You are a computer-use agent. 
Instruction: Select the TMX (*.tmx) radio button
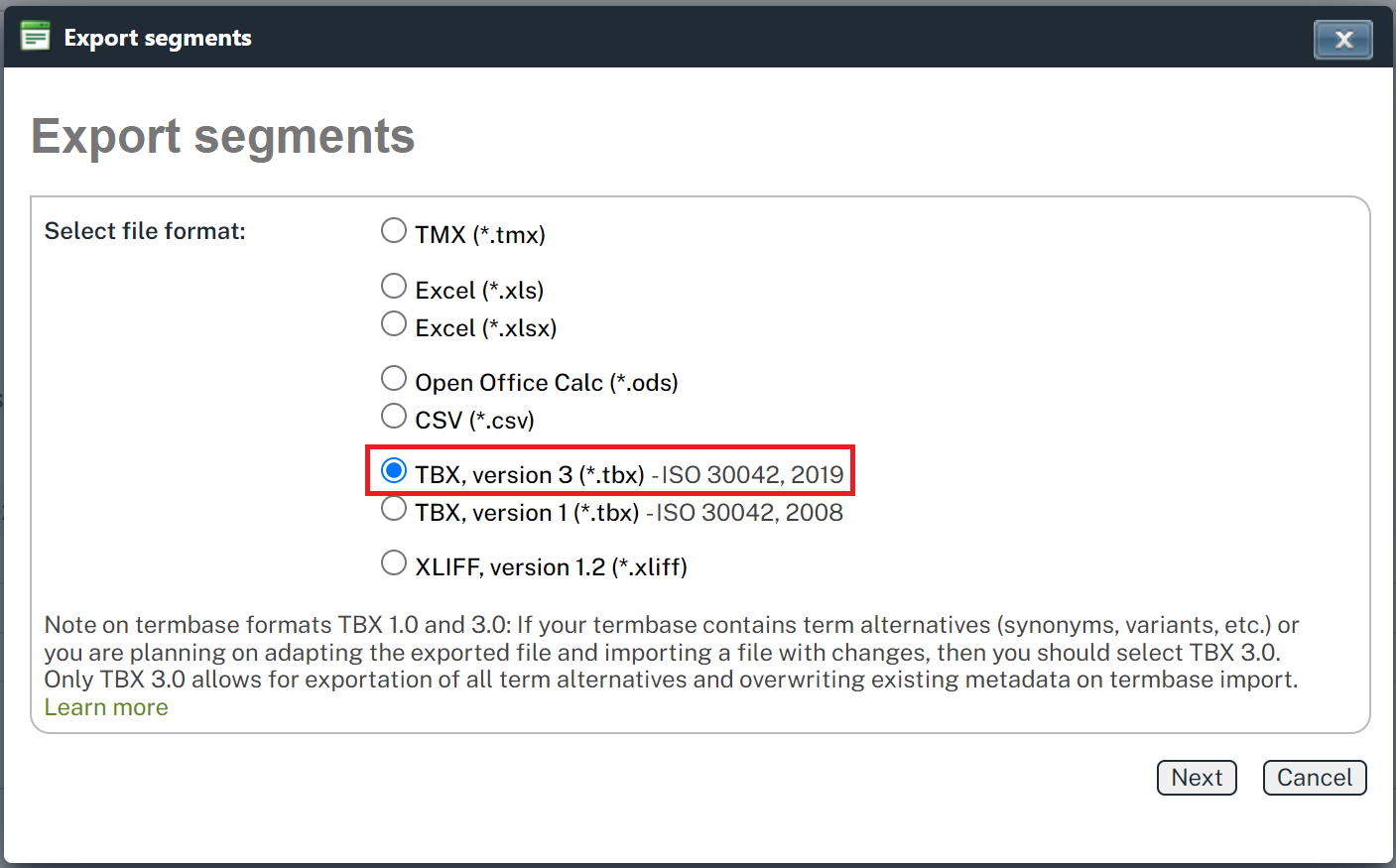(394, 231)
